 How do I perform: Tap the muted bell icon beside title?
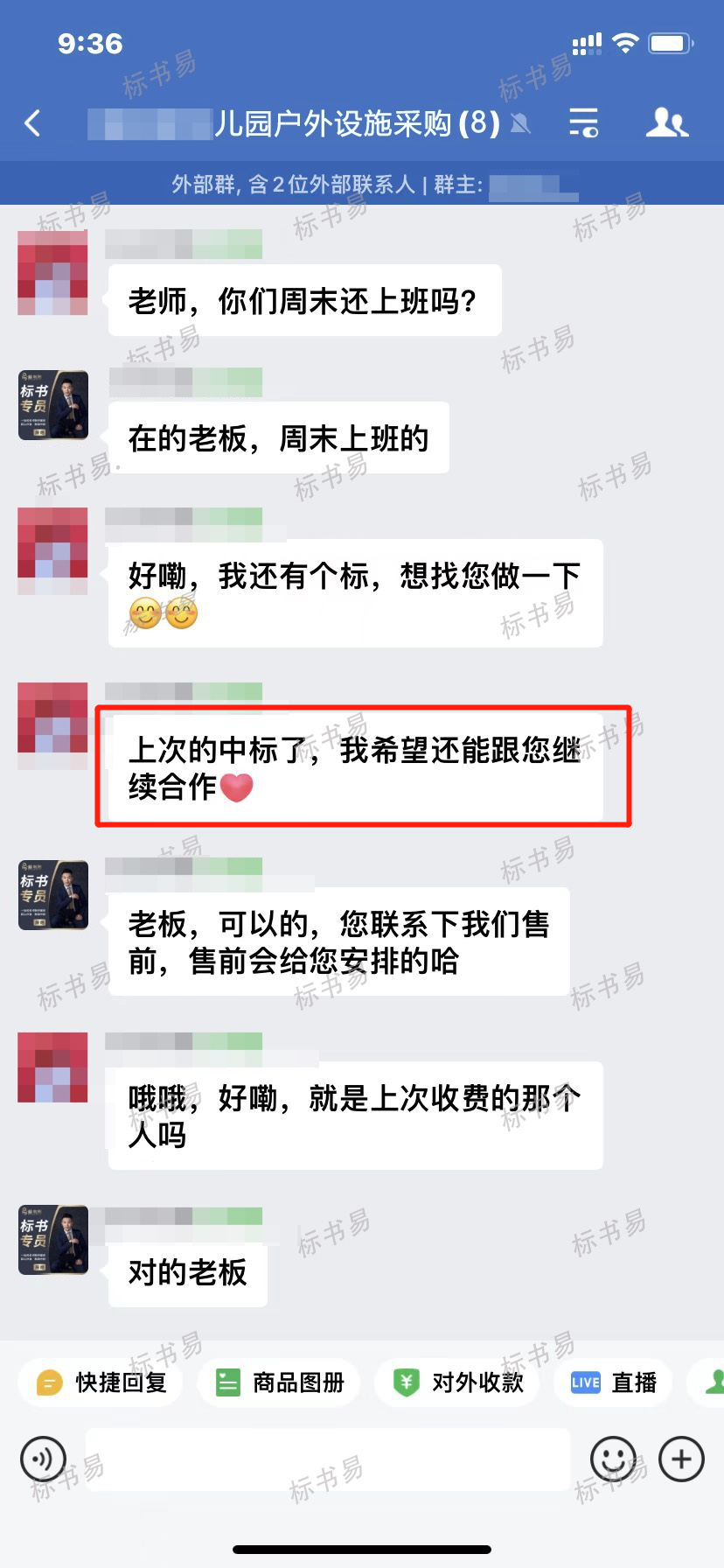[x=520, y=124]
